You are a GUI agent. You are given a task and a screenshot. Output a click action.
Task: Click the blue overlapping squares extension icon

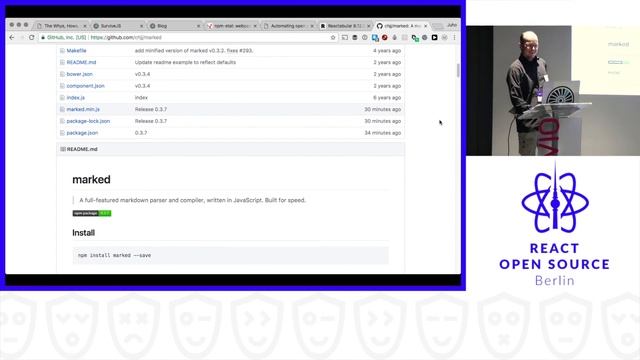(x=375, y=38)
